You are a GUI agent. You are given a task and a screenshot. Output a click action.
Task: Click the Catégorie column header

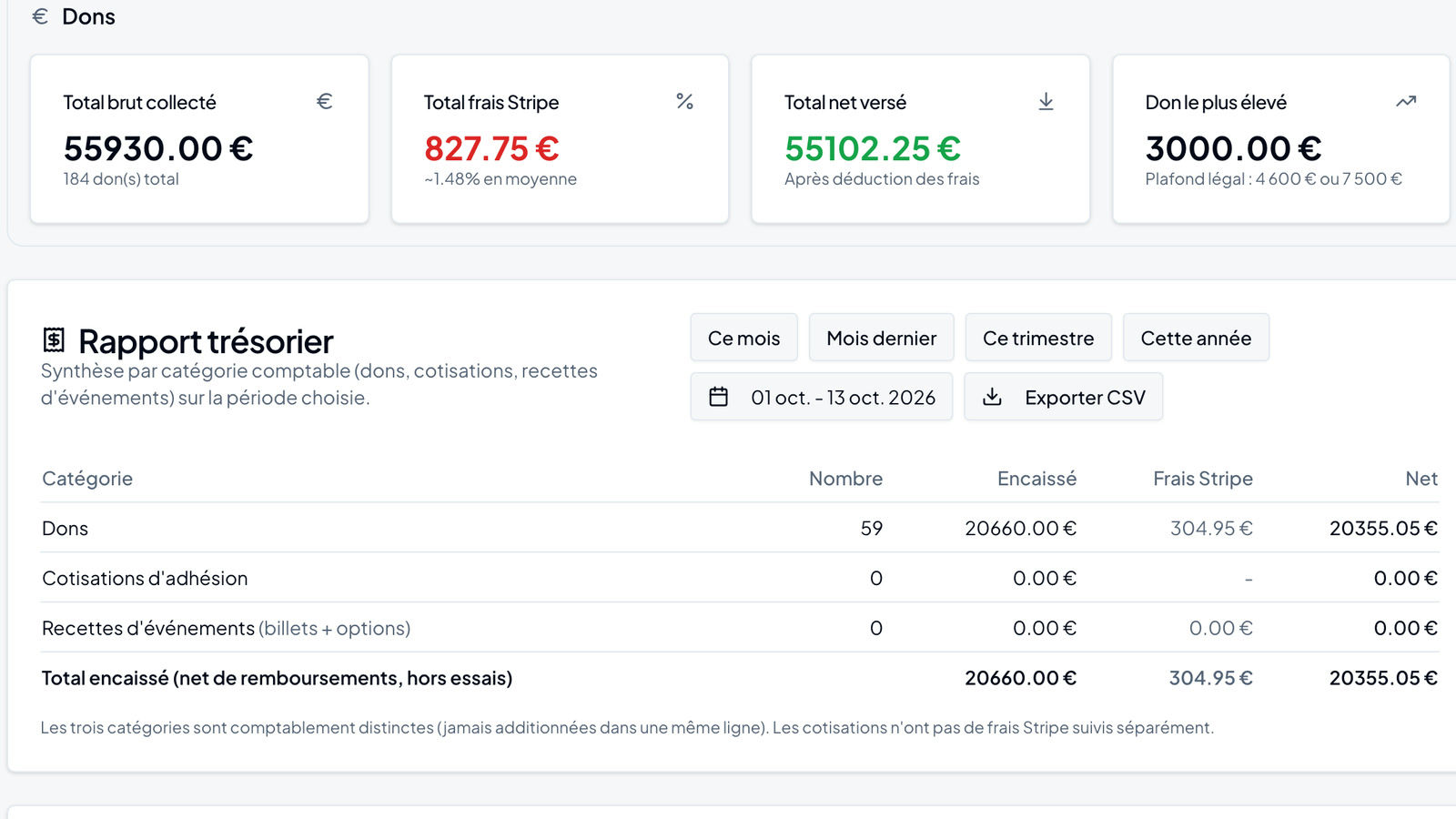click(87, 479)
